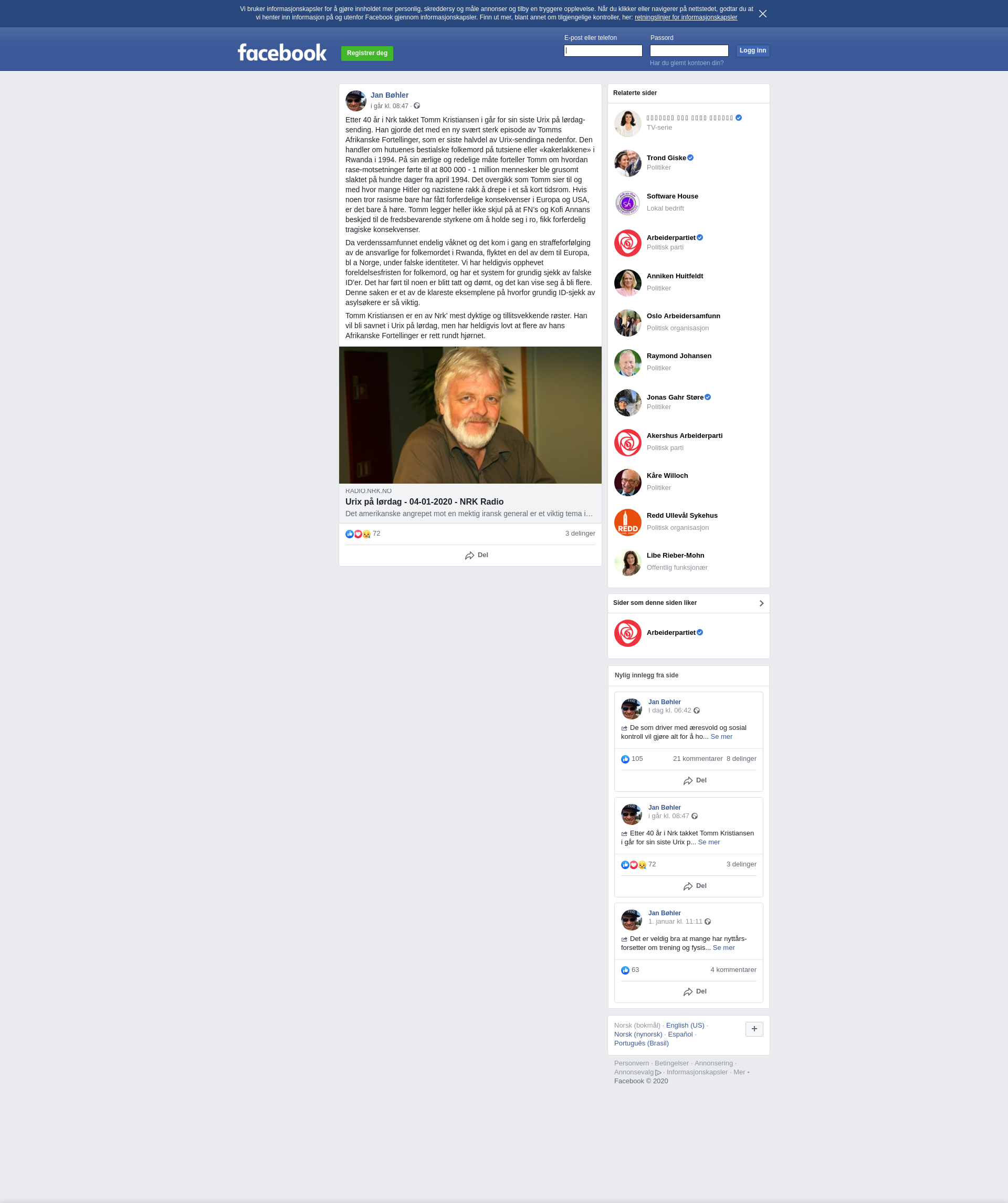Click Trond Giske's verified badge
Viewport: 1008px width, 1203px height.
(690, 158)
